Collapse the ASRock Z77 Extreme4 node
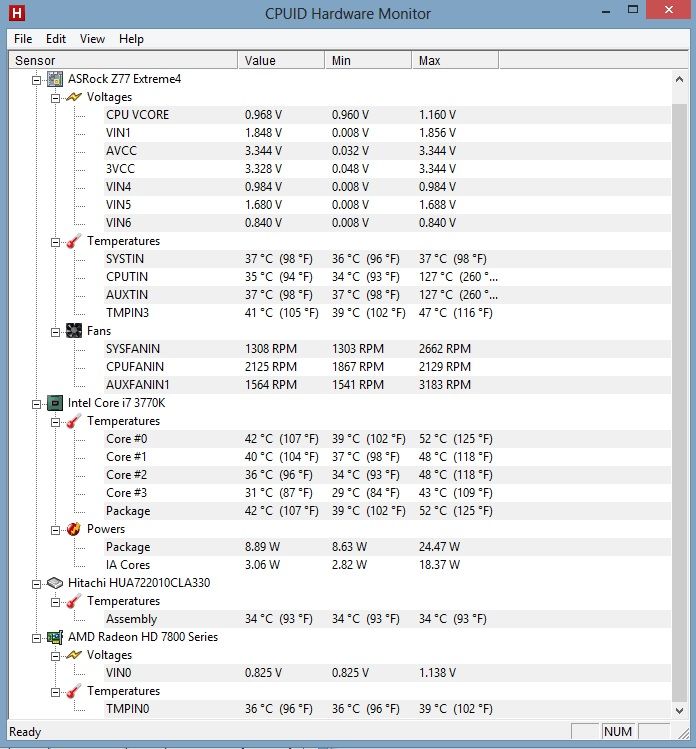 click(x=36, y=80)
